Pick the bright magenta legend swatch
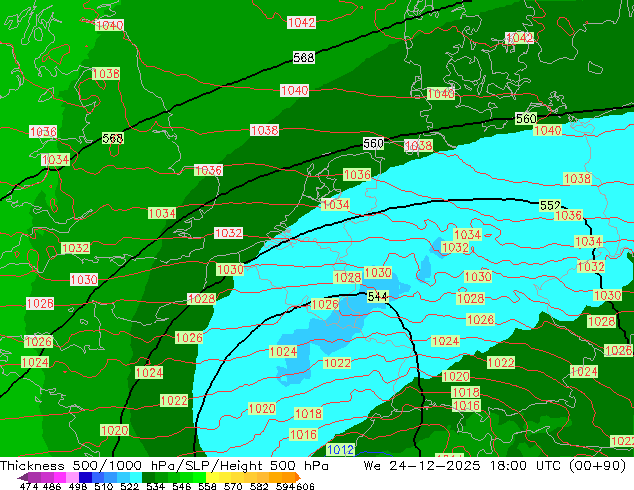Screen dimensions: 634x490 click(60, 477)
